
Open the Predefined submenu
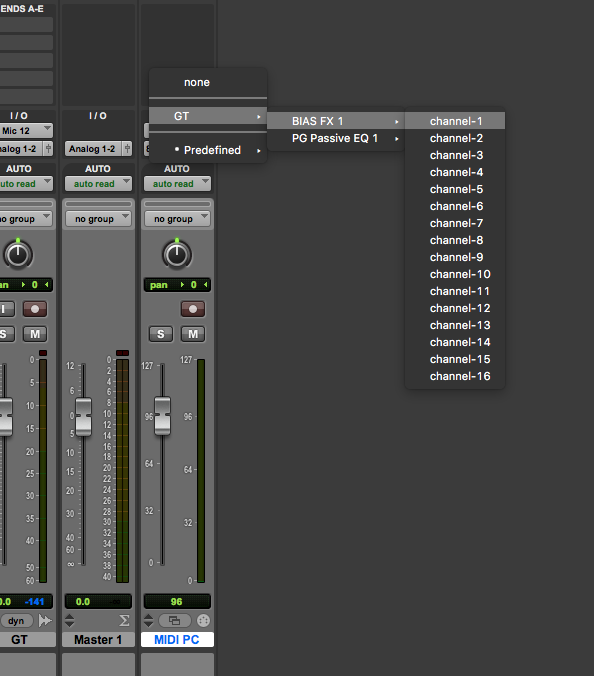[208, 150]
